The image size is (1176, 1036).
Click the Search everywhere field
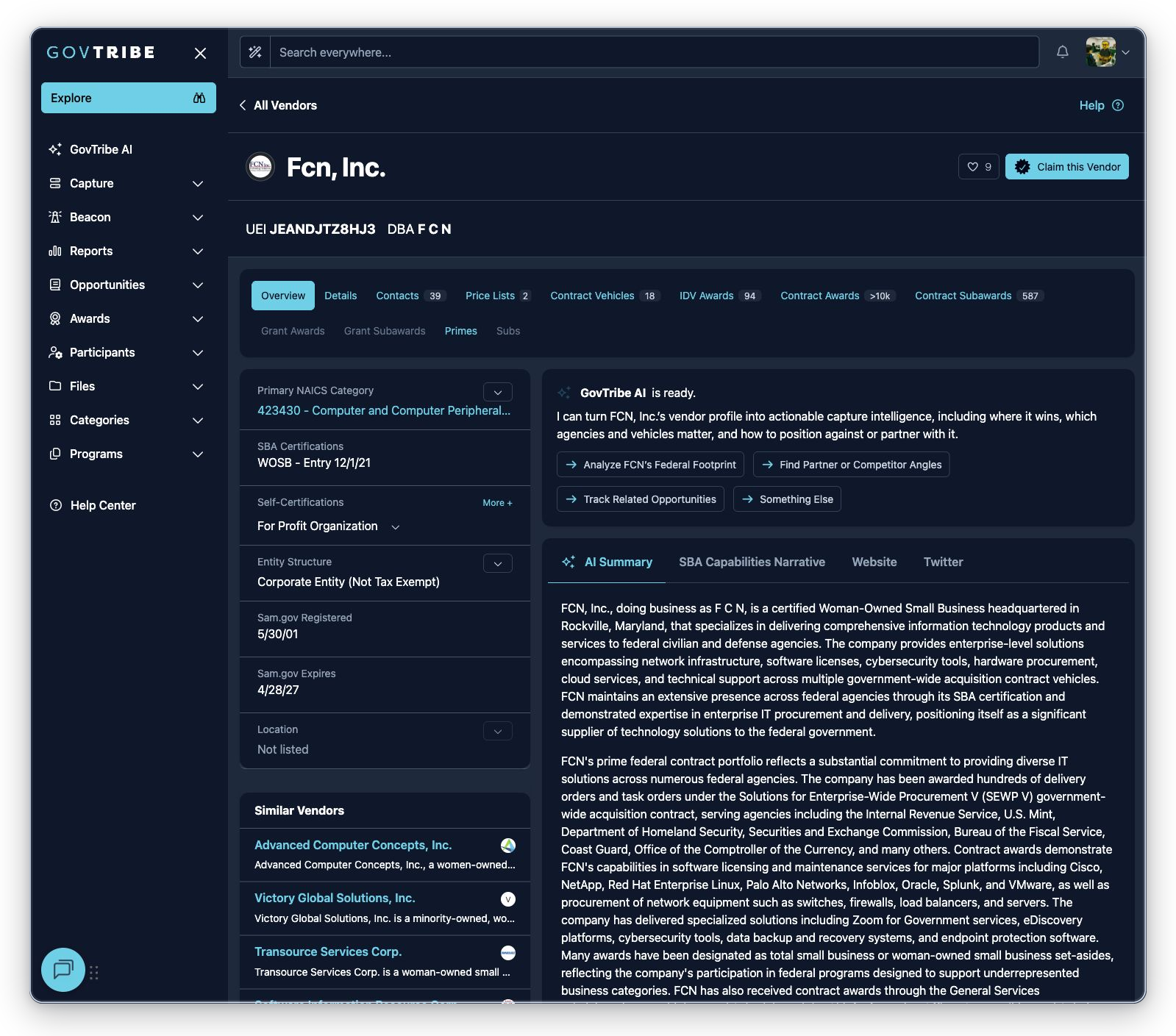point(655,52)
